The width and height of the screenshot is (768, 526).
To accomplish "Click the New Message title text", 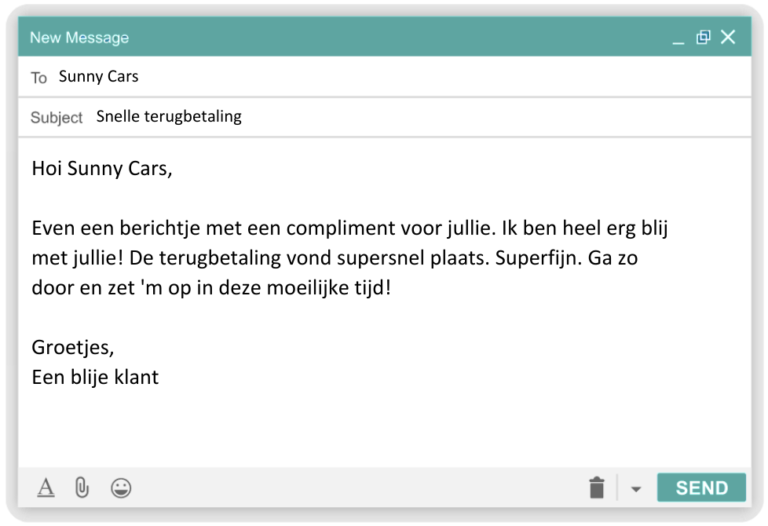I will coord(79,38).
